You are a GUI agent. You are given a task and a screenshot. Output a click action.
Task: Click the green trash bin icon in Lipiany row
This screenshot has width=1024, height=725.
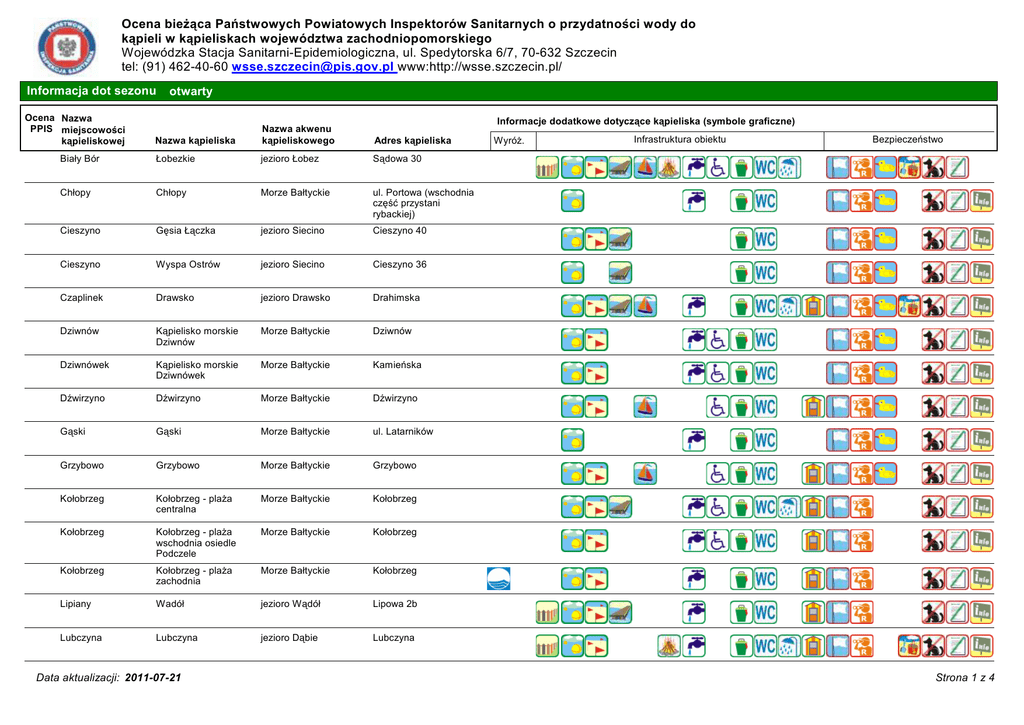click(x=741, y=611)
